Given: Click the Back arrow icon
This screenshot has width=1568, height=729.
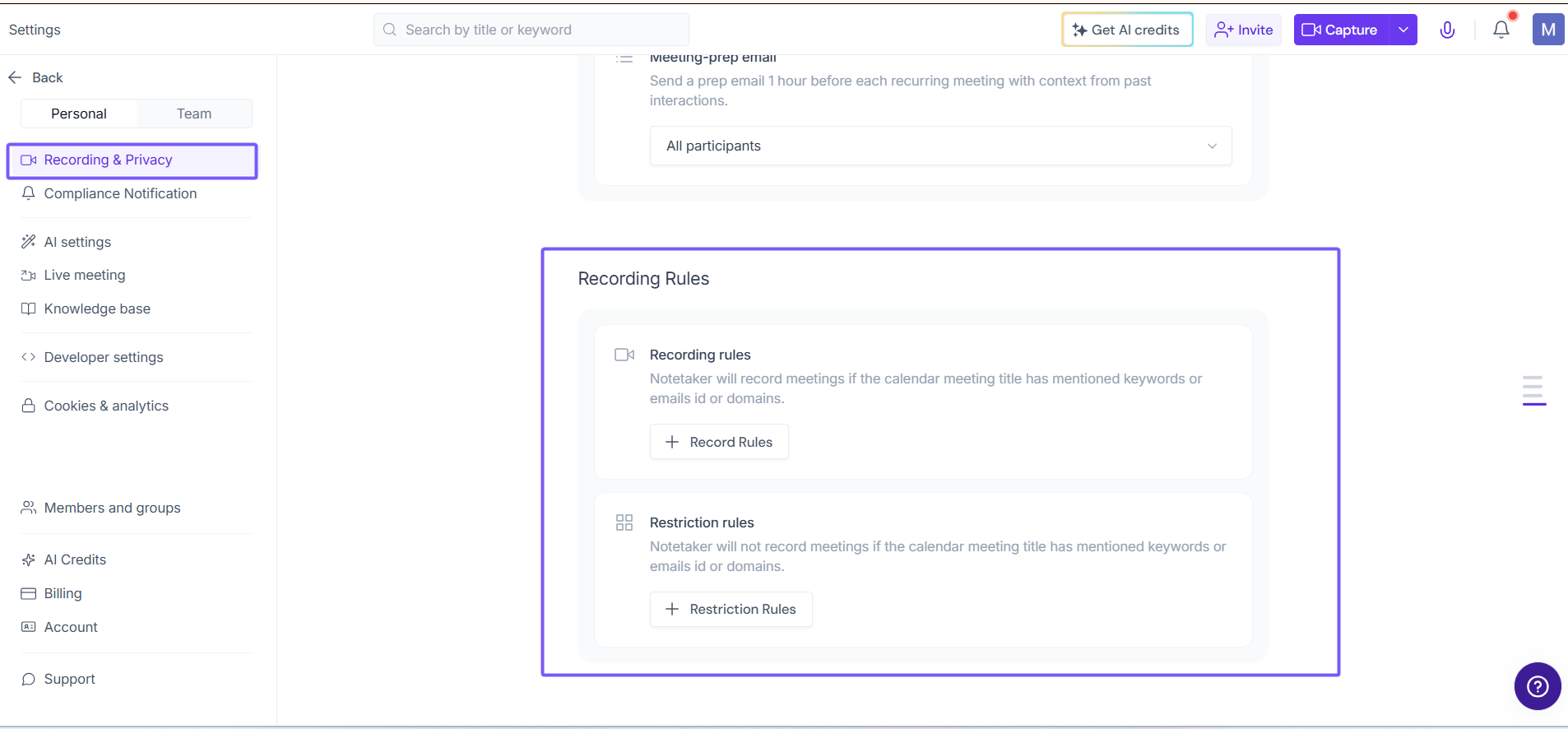Looking at the screenshot, I should (x=15, y=77).
